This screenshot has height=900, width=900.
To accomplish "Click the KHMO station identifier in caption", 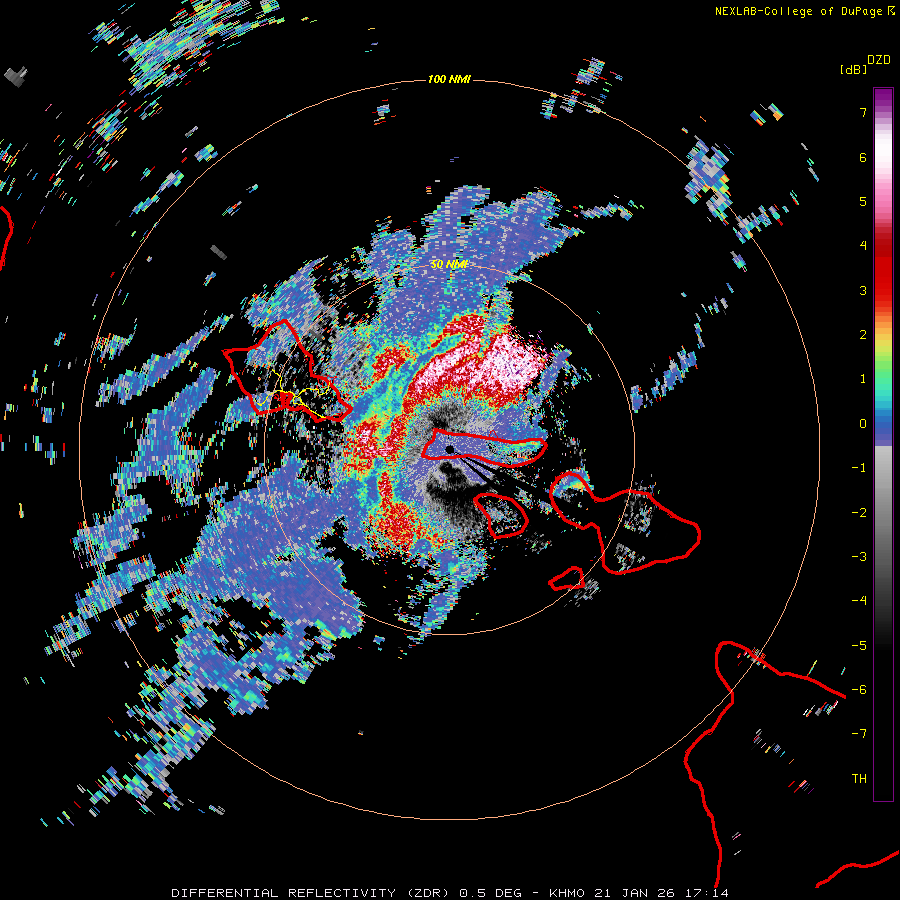I will click(x=567, y=893).
